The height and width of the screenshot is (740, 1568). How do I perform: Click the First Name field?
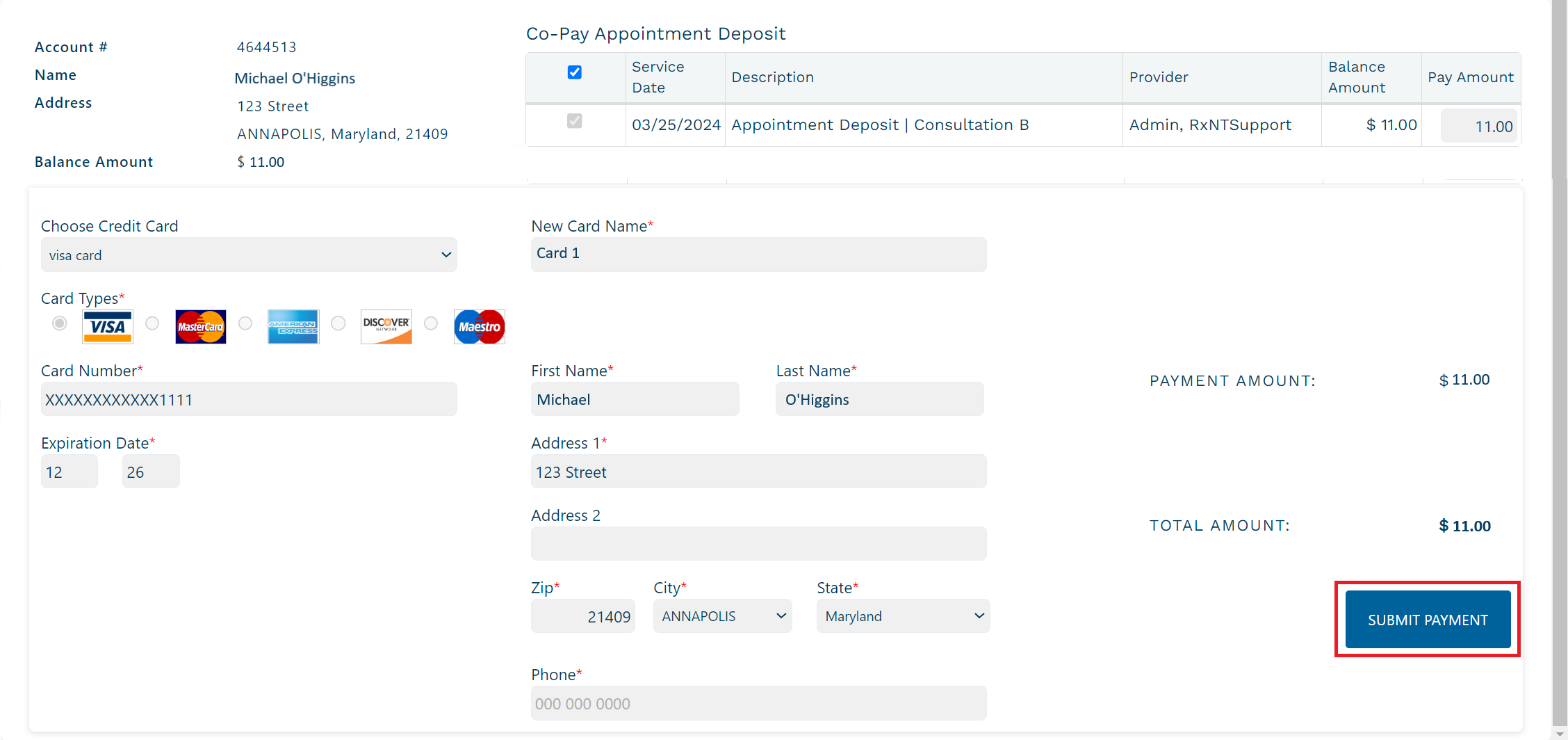(x=635, y=399)
